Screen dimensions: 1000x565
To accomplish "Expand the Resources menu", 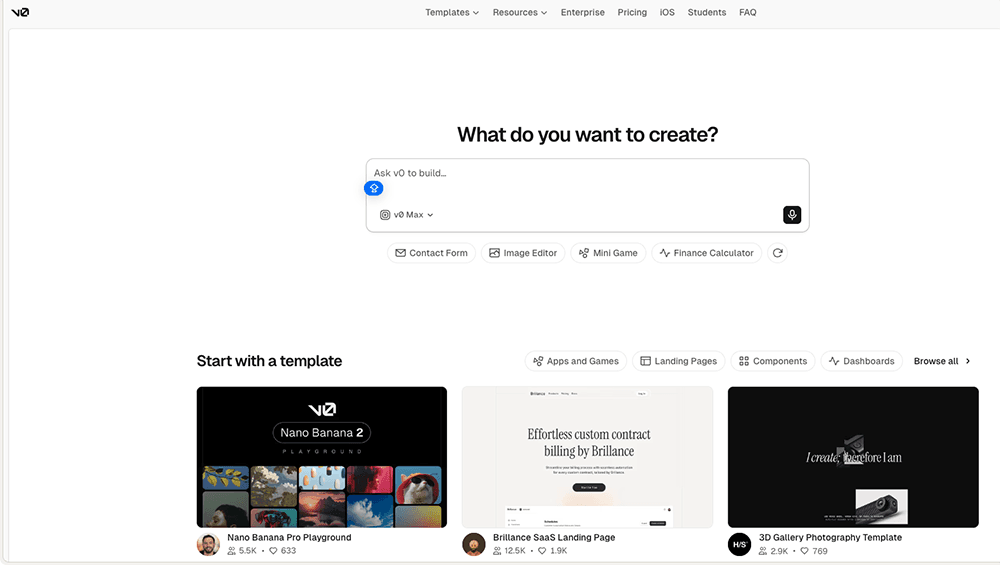I will pyautogui.click(x=520, y=13).
